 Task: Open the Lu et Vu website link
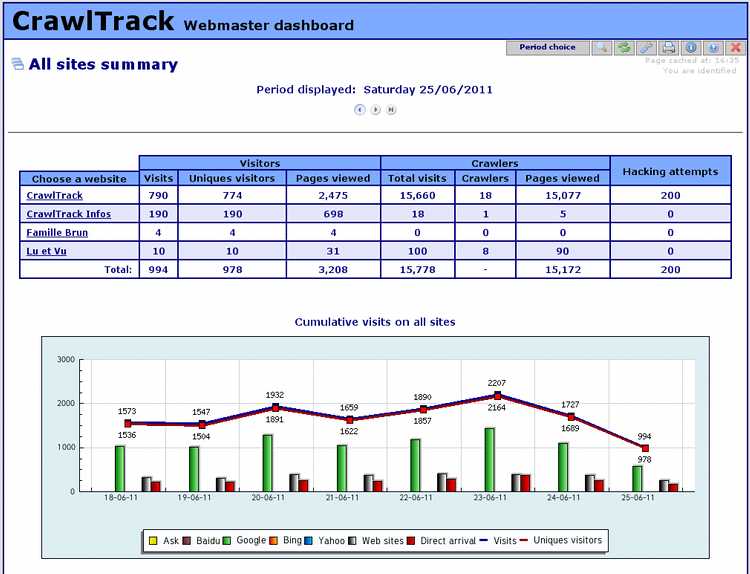point(46,251)
